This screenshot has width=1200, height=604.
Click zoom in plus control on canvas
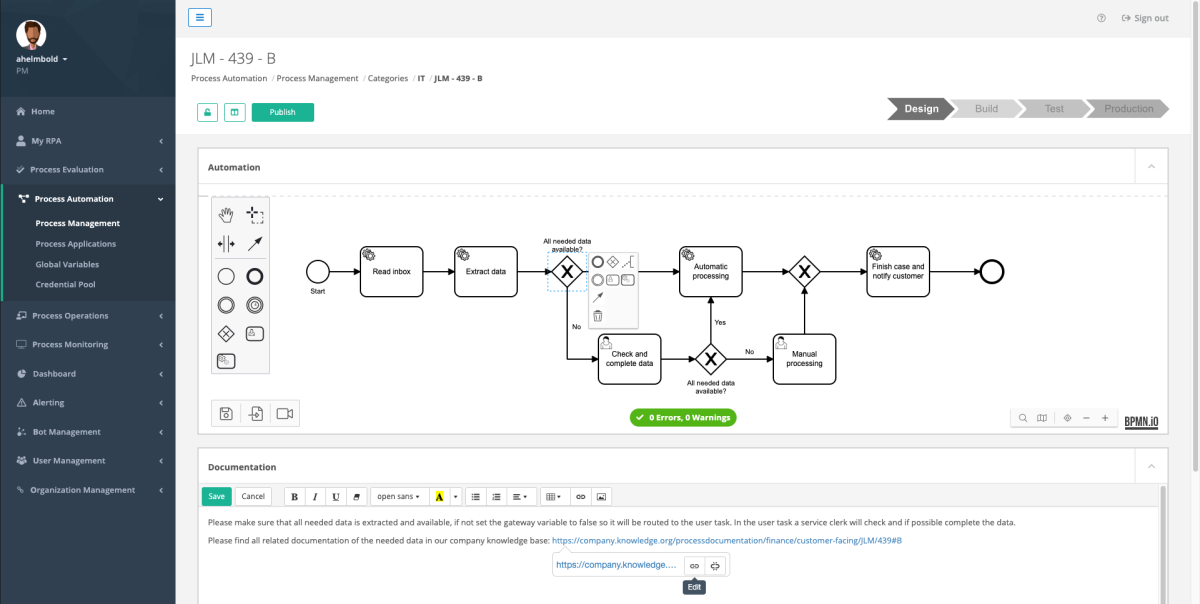click(1106, 417)
